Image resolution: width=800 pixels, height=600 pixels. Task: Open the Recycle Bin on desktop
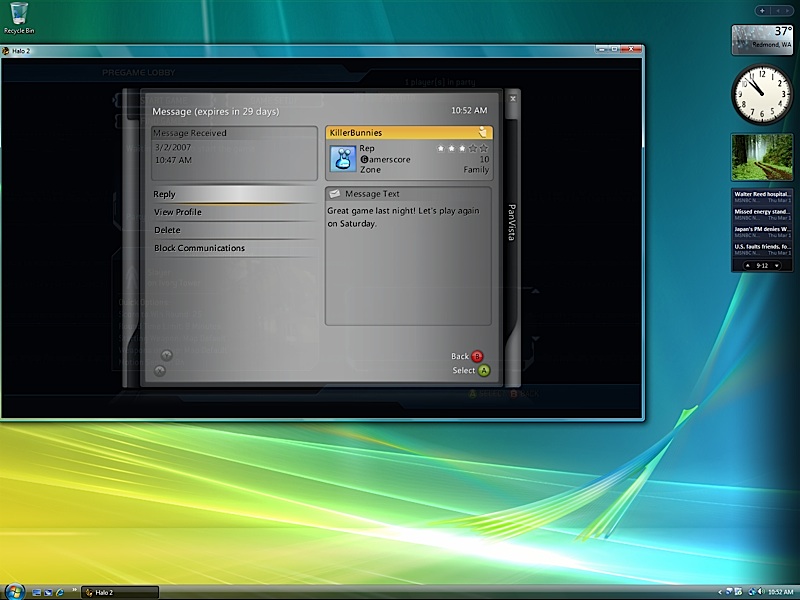pos(19,15)
